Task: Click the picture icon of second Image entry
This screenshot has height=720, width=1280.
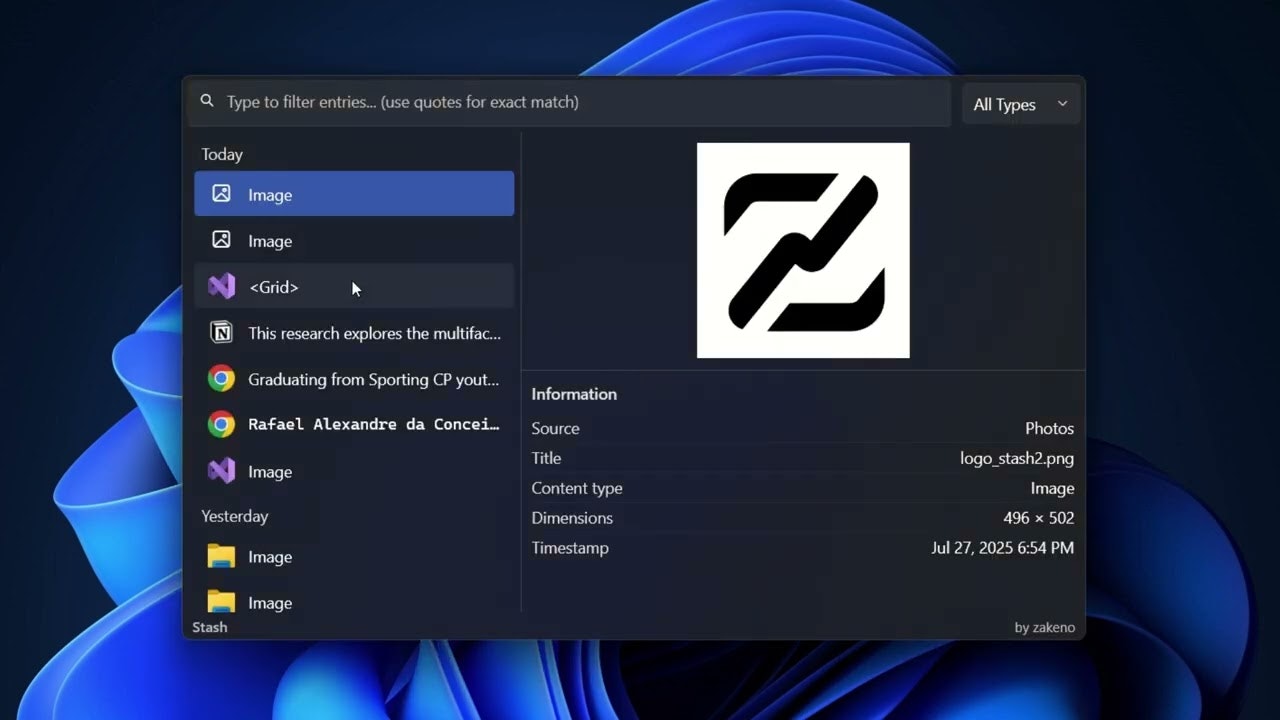Action: click(221, 240)
